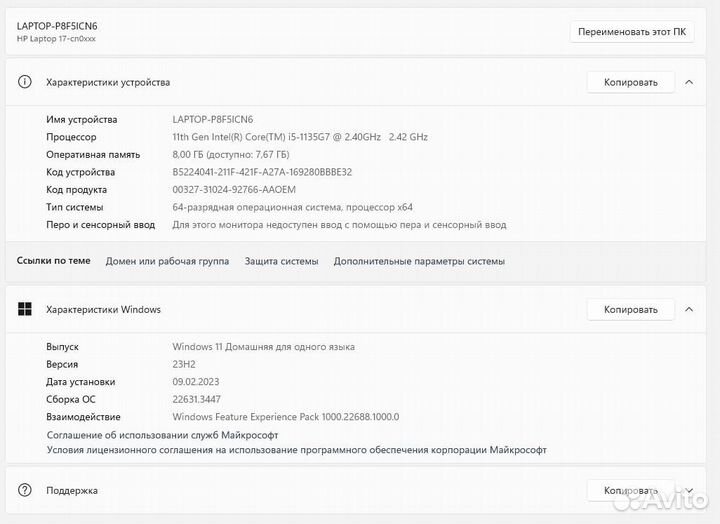Collapse the Характеристики устройства section chevron
This screenshot has height=524, width=720.
pos(689,82)
